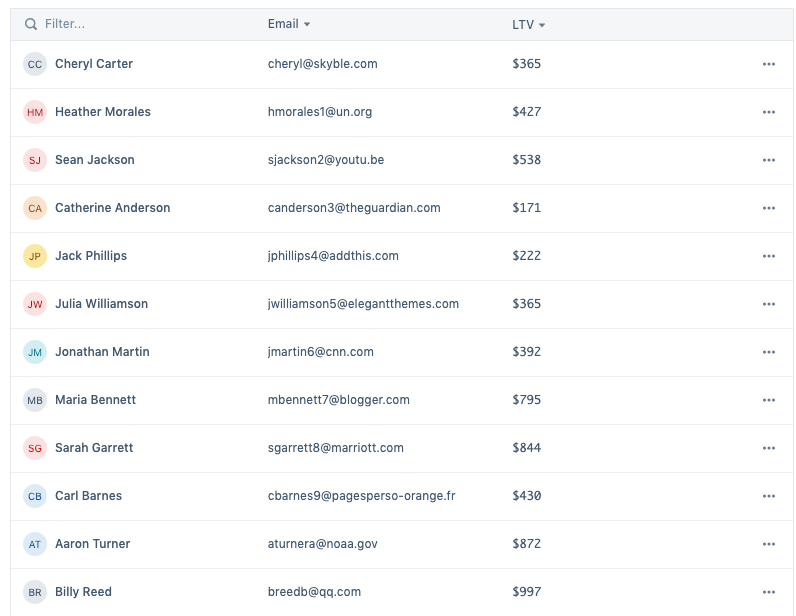Click the CA avatar for Catherine Anderson
This screenshot has height=616, width=796.
pos(35,208)
